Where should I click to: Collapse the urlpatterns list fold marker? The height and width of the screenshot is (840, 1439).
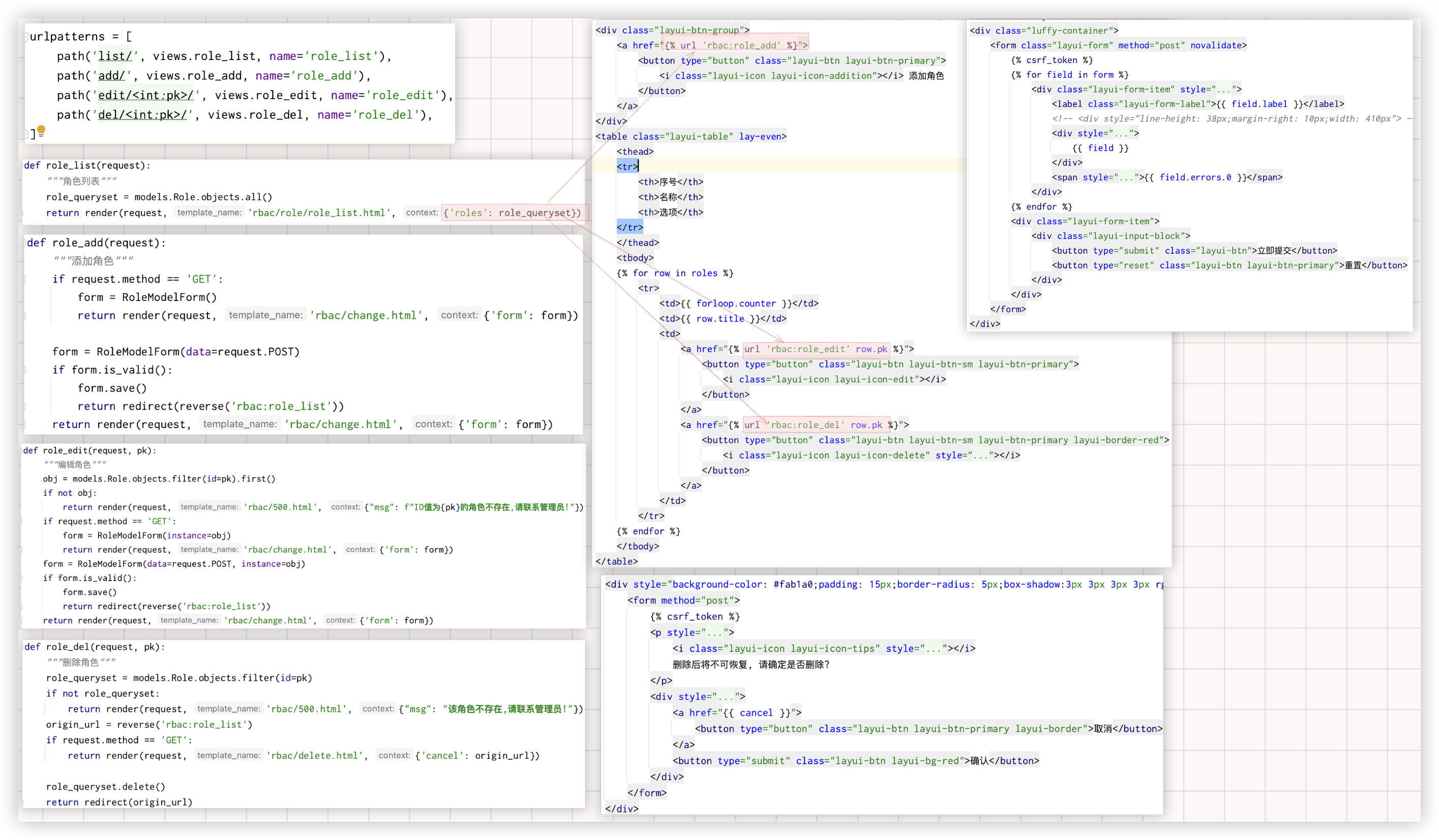26,37
